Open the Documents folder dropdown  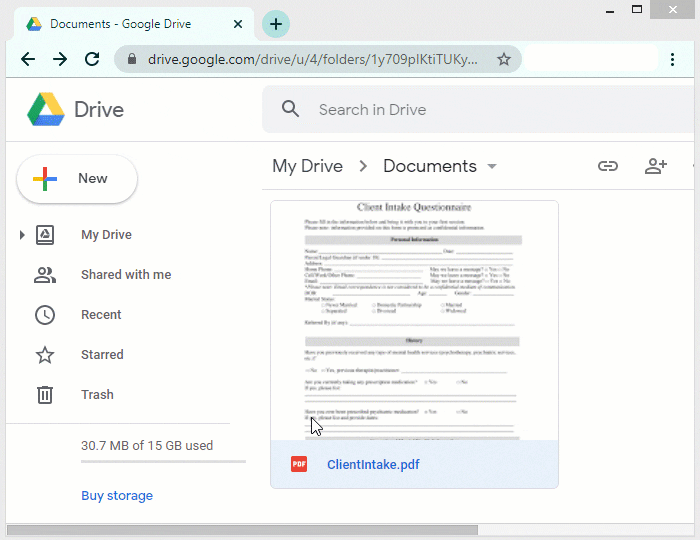492,166
